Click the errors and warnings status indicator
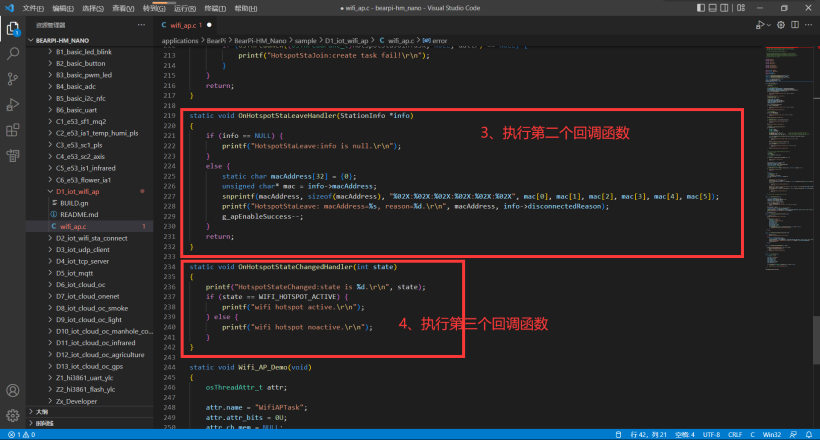The width and height of the screenshot is (820, 440). click(20, 435)
